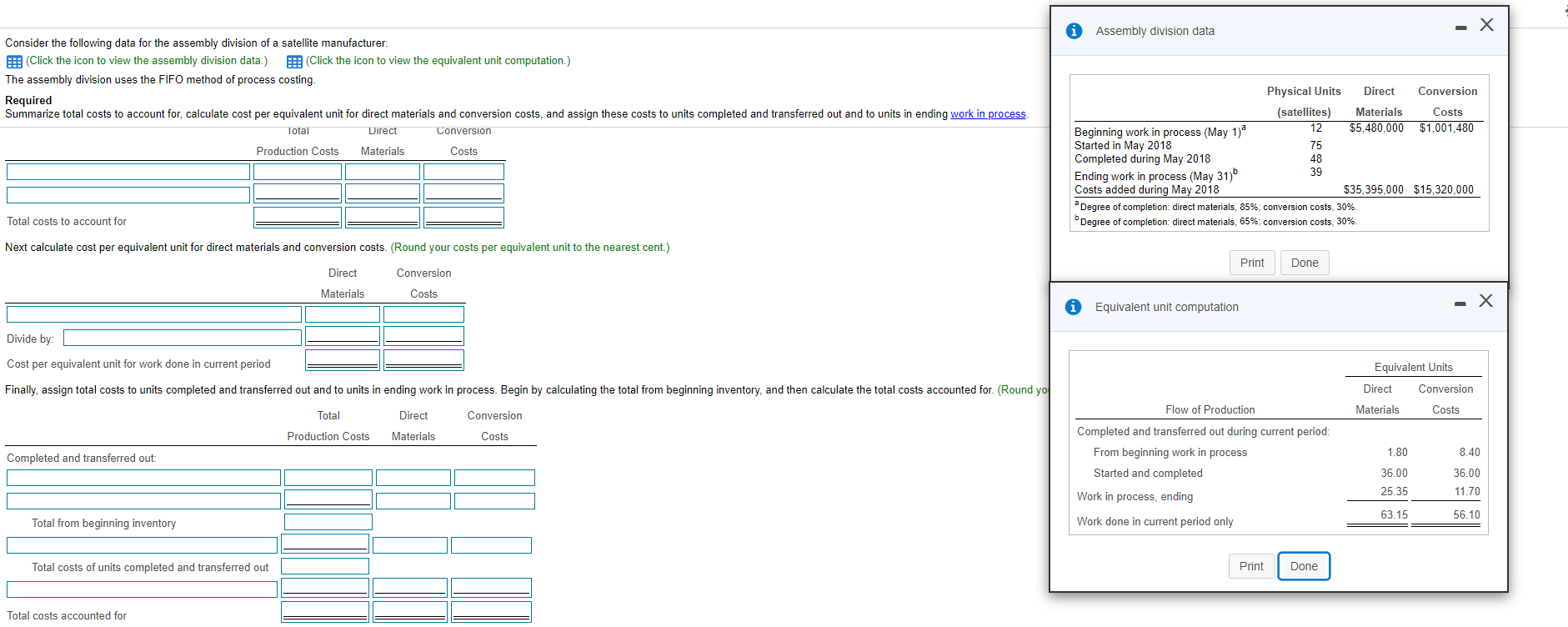Click 'Equivalent Units' table header

click(x=1413, y=368)
